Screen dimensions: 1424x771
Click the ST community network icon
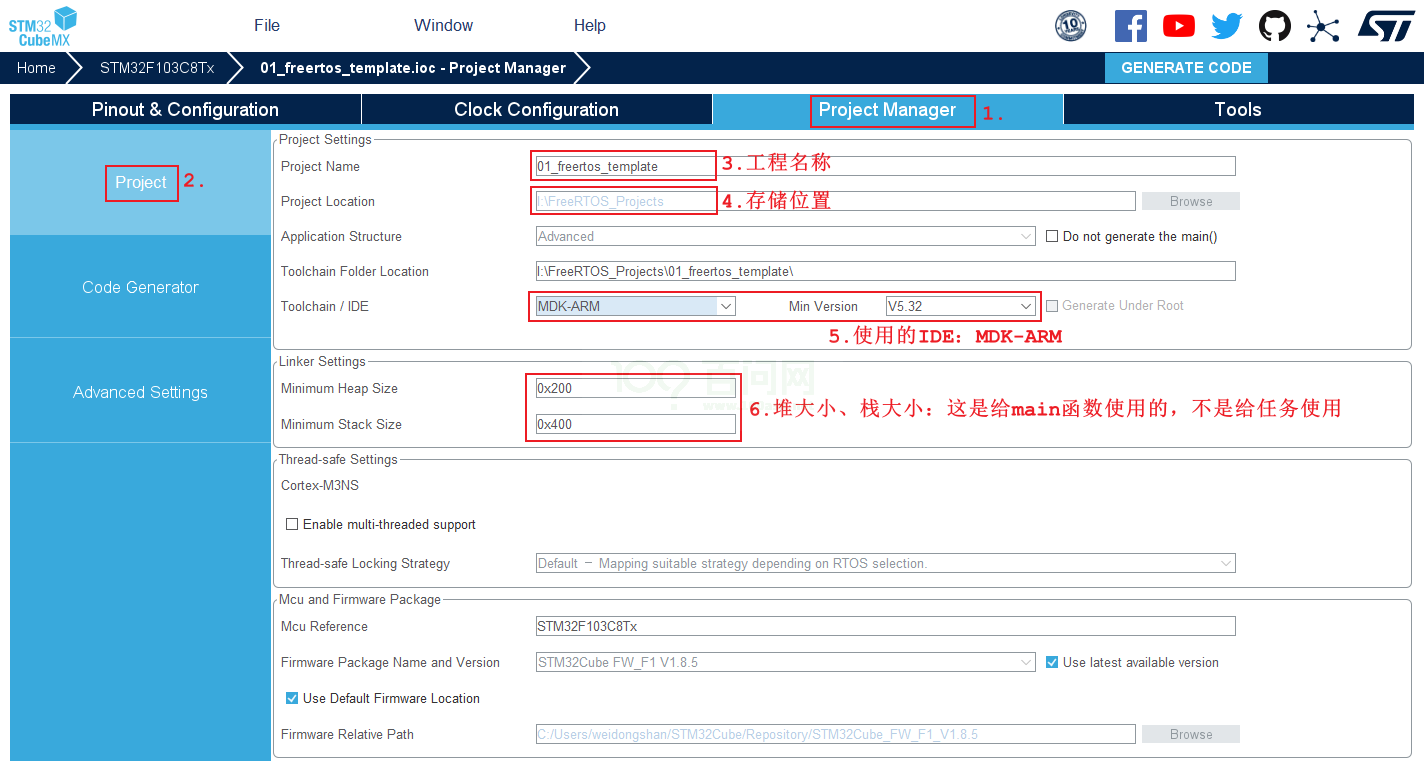pos(1323,26)
